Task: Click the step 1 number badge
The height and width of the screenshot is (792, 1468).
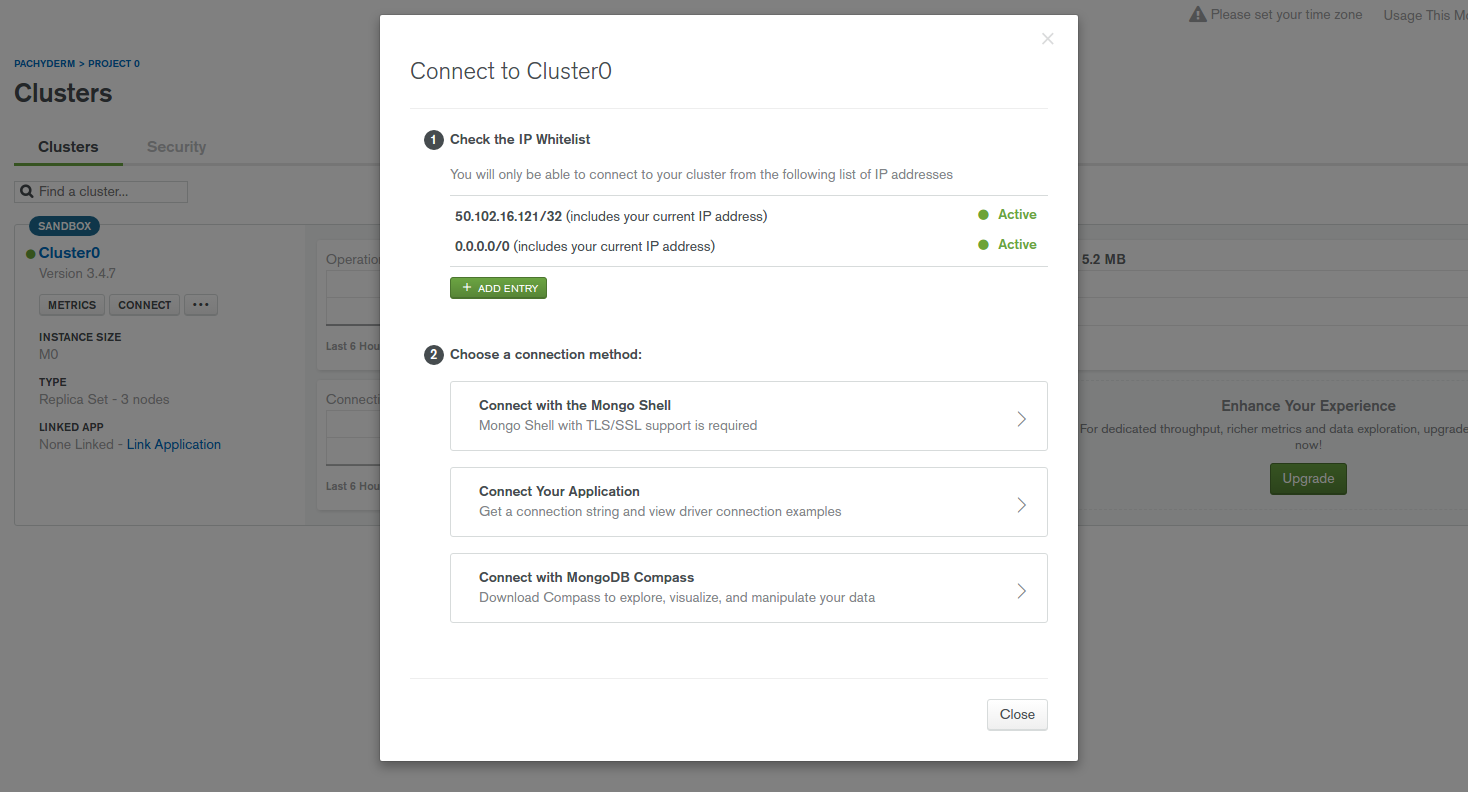Action: (433, 140)
